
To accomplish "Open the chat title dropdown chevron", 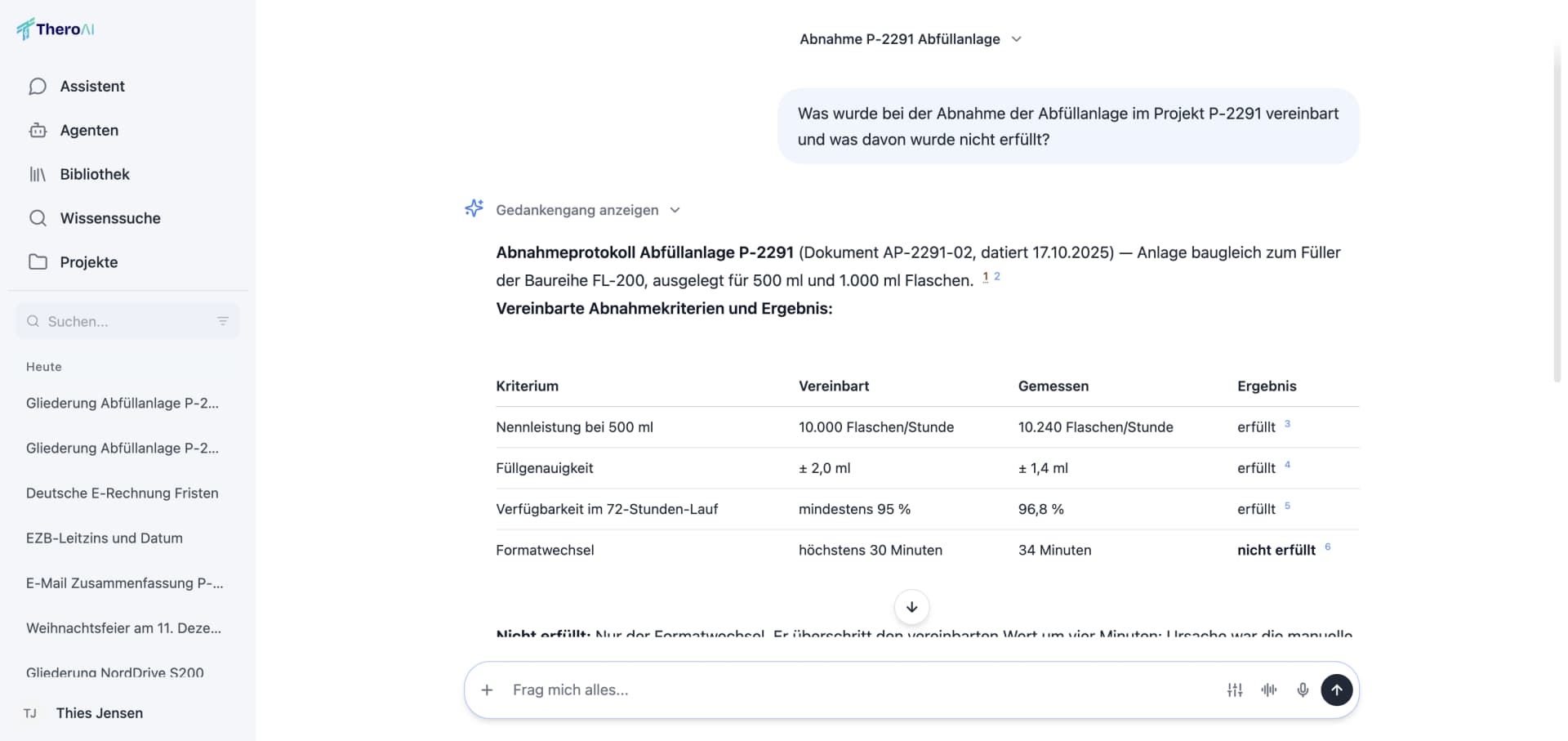I will click(x=1016, y=39).
